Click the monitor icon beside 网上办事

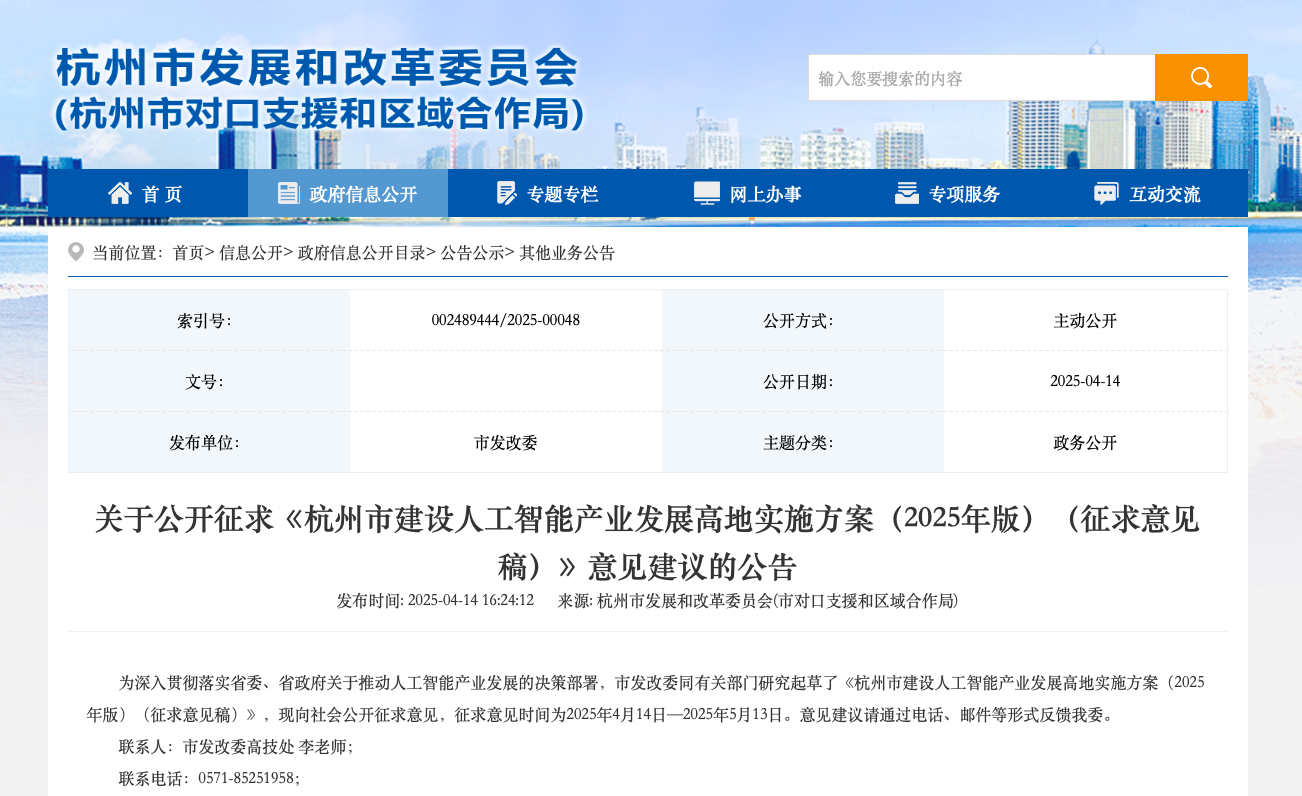click(x=707, y=193)
